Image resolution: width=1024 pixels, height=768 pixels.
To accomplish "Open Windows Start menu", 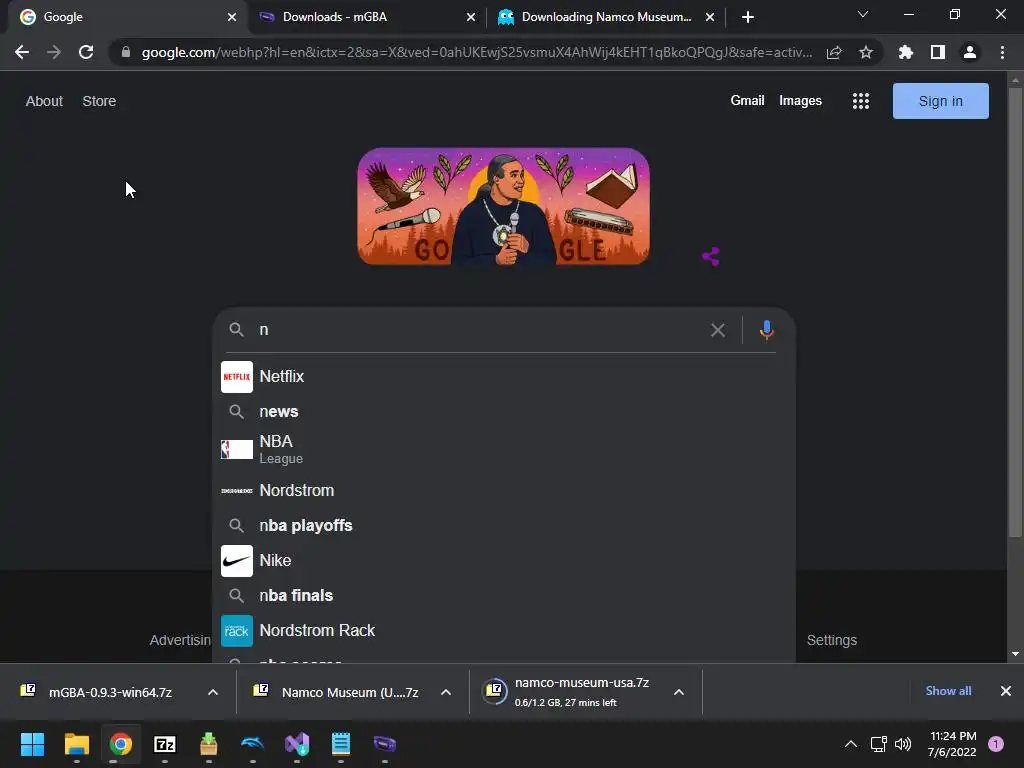I will pyautogui.click(x=32, y=744).
